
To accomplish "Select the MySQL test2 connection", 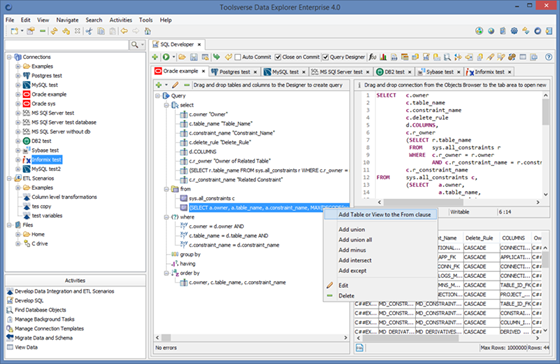I will pyautogui.click(x=46, y=169).
